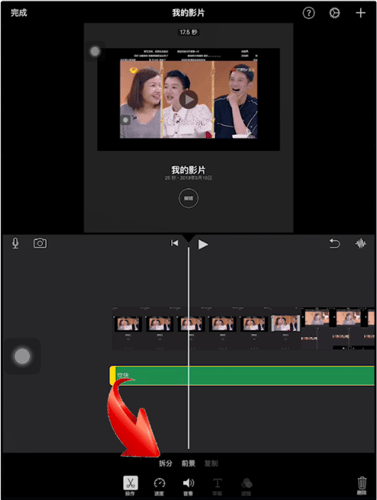Choose 复制 to duplicate the clip
The image size is (377, 500).
point(211,463)
